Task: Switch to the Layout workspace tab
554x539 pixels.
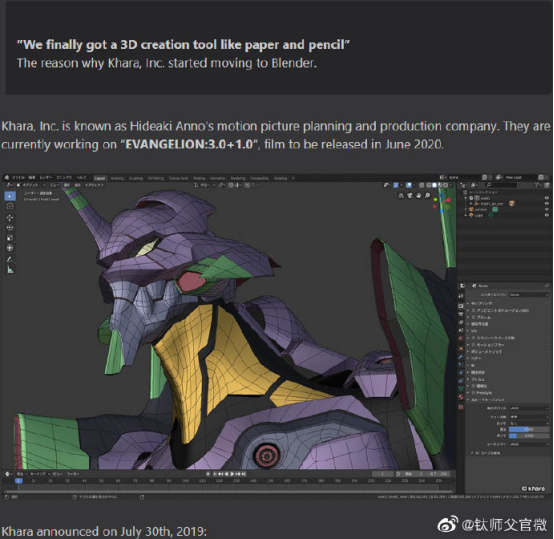Action: coord(100,178)
